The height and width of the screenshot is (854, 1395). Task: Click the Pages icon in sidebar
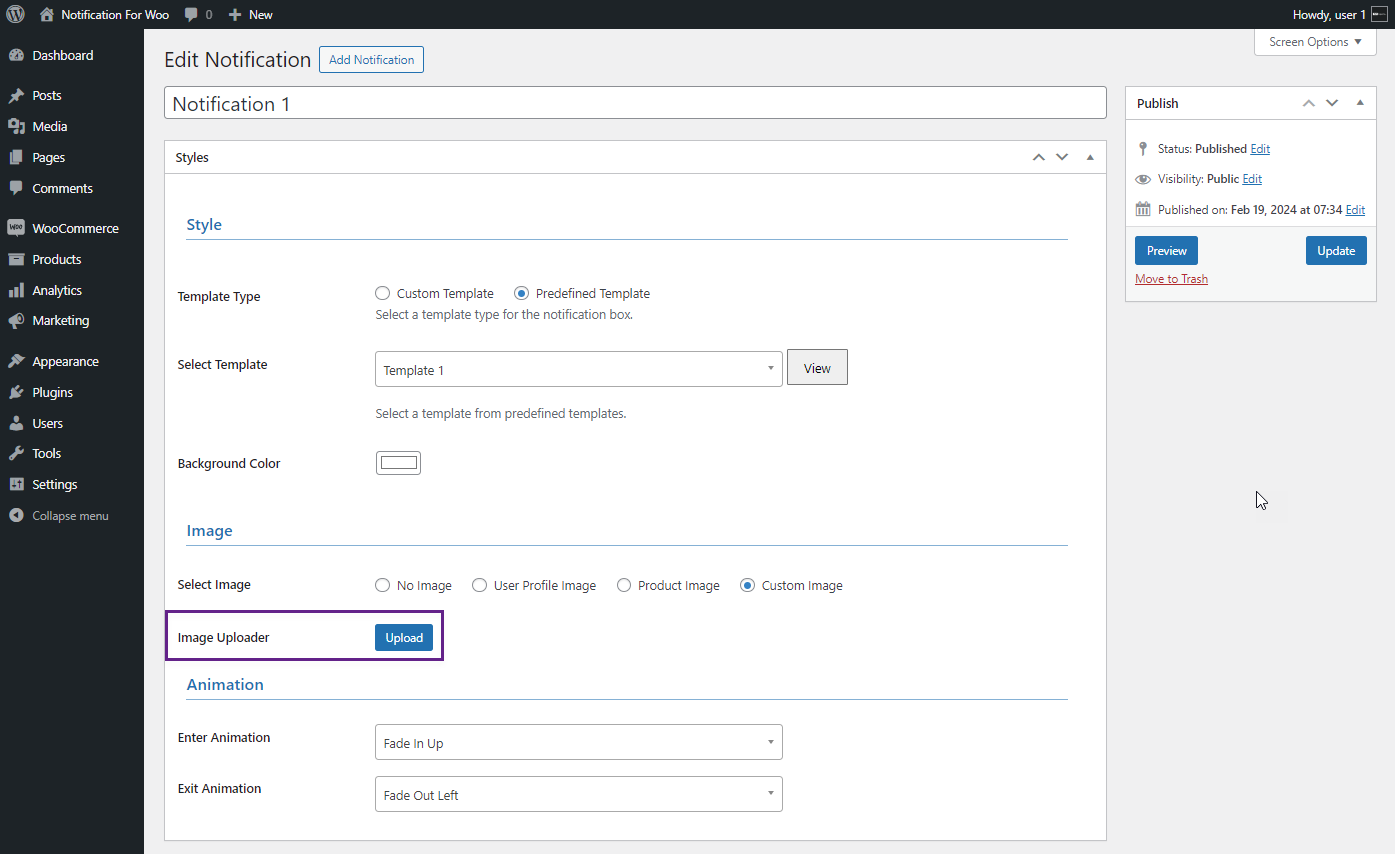coord(16,158)
